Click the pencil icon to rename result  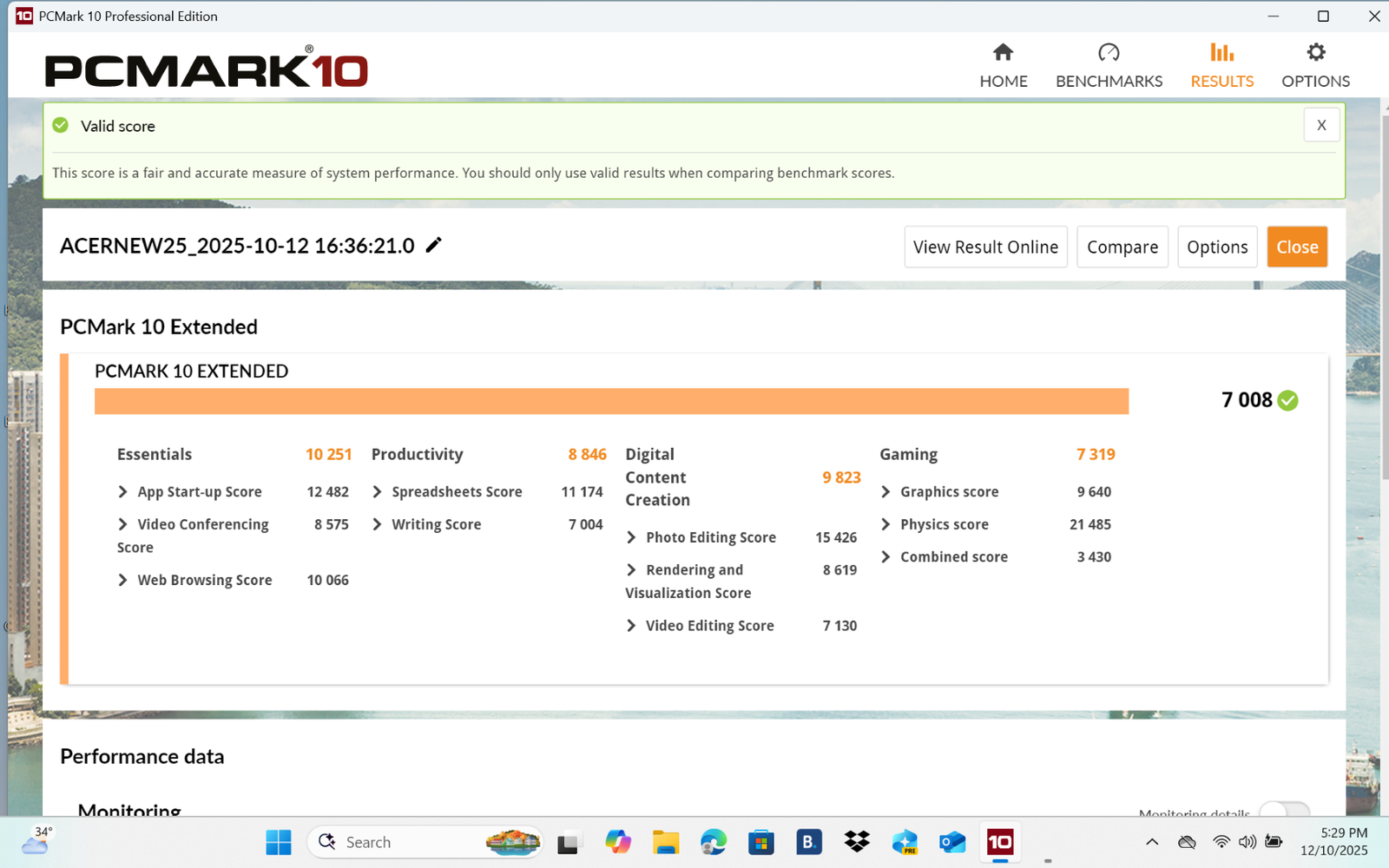[x=434, y=246]
